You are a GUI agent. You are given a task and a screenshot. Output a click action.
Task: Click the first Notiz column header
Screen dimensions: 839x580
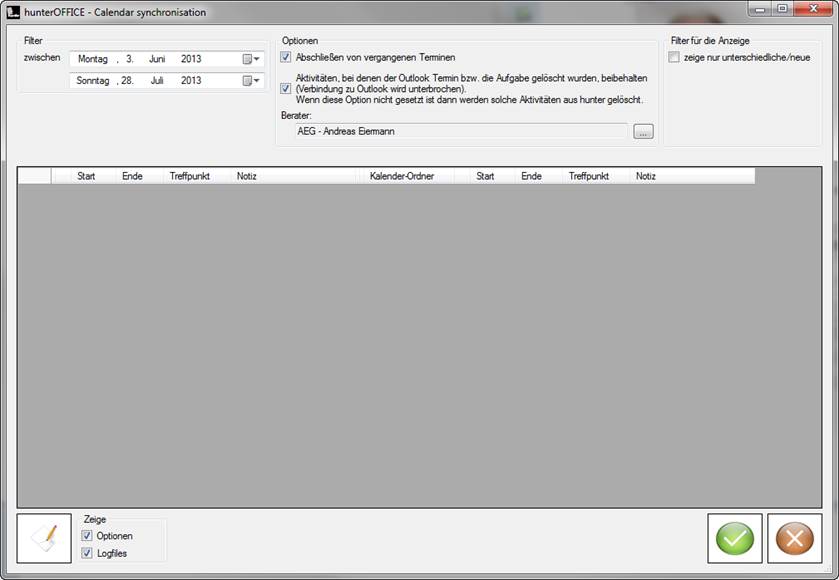pyautogui.click(x=247, y=176)
